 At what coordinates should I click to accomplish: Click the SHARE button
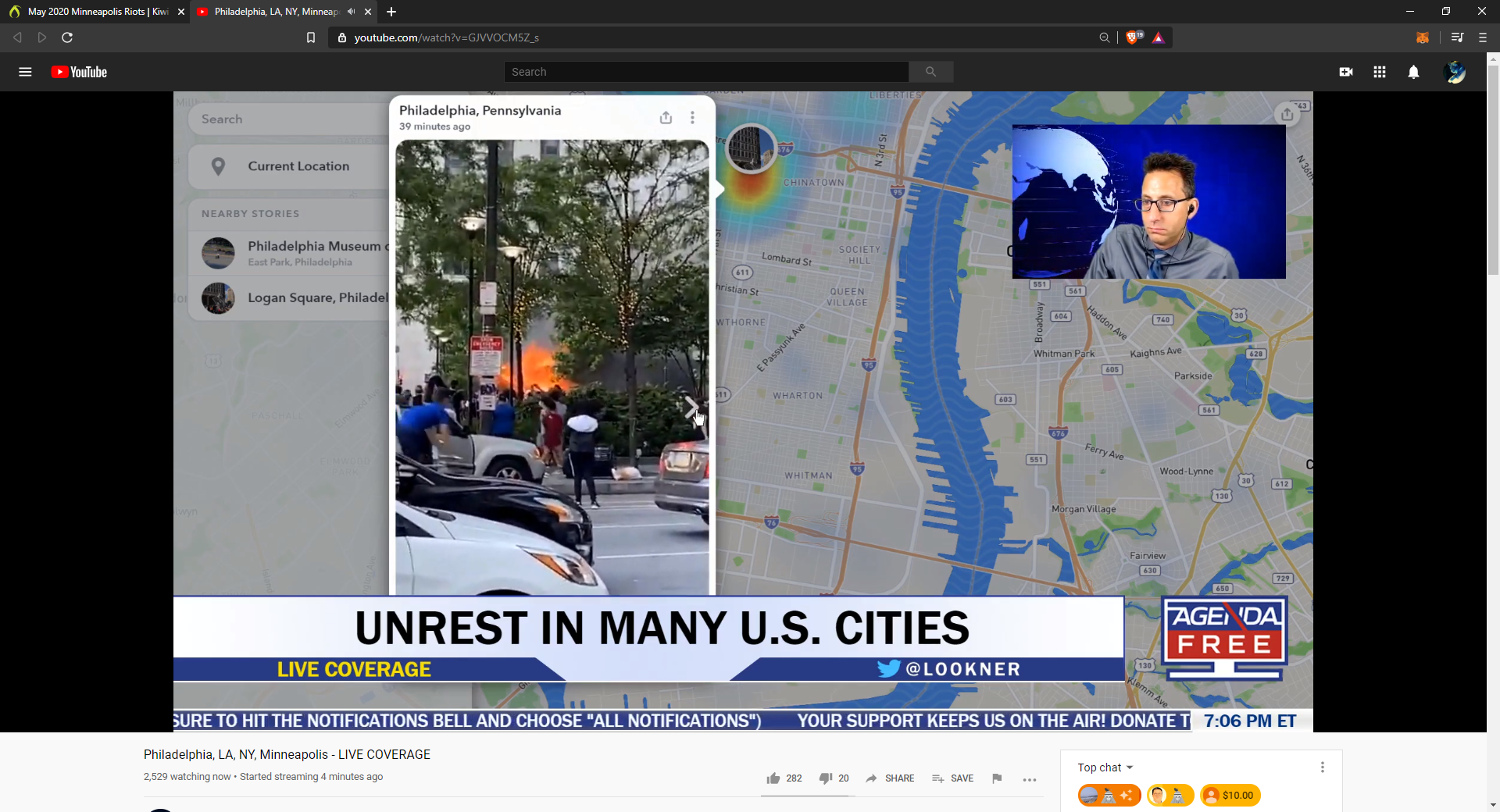[890, 778]
